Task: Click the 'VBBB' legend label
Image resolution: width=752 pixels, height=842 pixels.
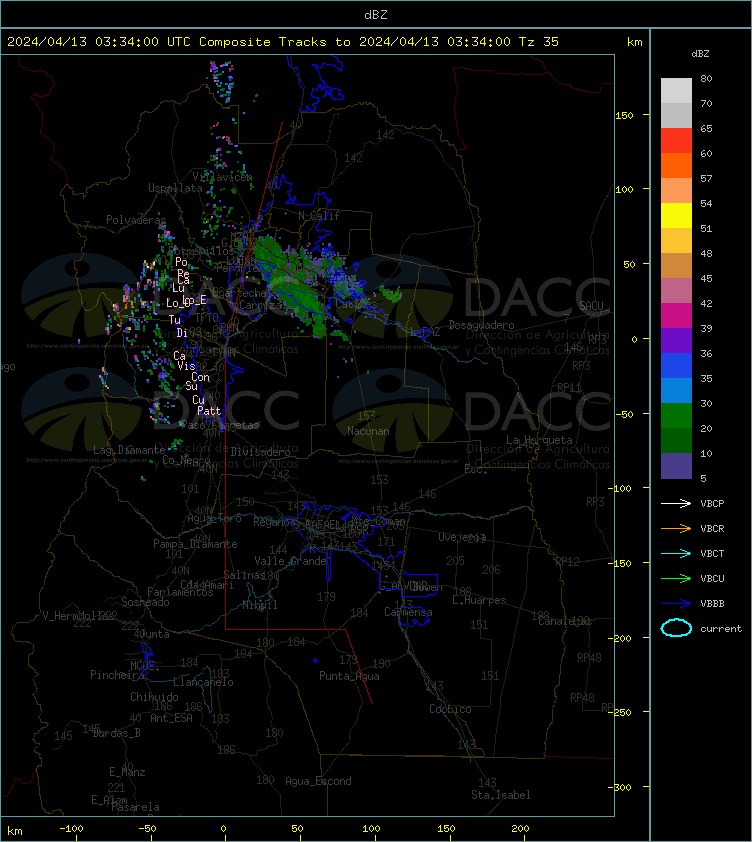Action: [712, 604]
